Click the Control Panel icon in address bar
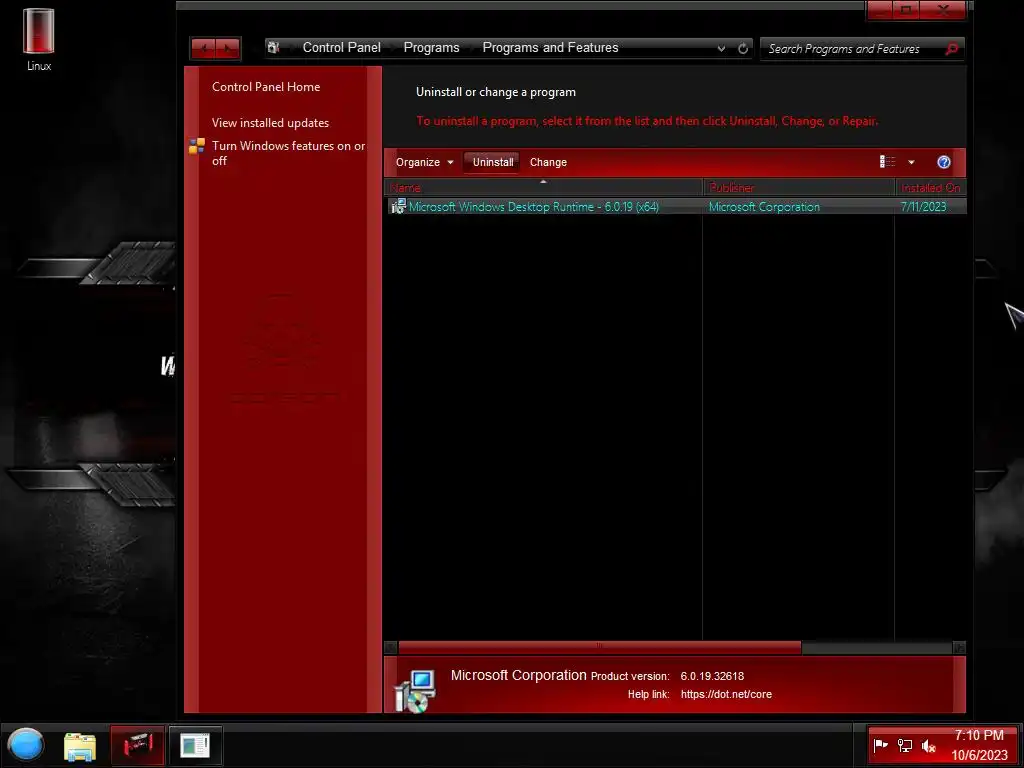Image resolution: width=1024 pixels, height=768 pixels. click(274, 48)
